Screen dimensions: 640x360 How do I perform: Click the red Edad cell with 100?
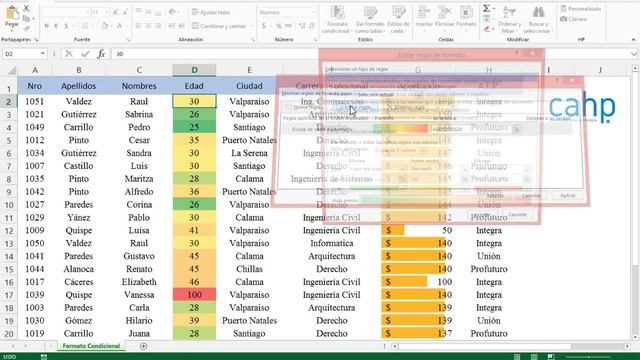pos(194,295)
